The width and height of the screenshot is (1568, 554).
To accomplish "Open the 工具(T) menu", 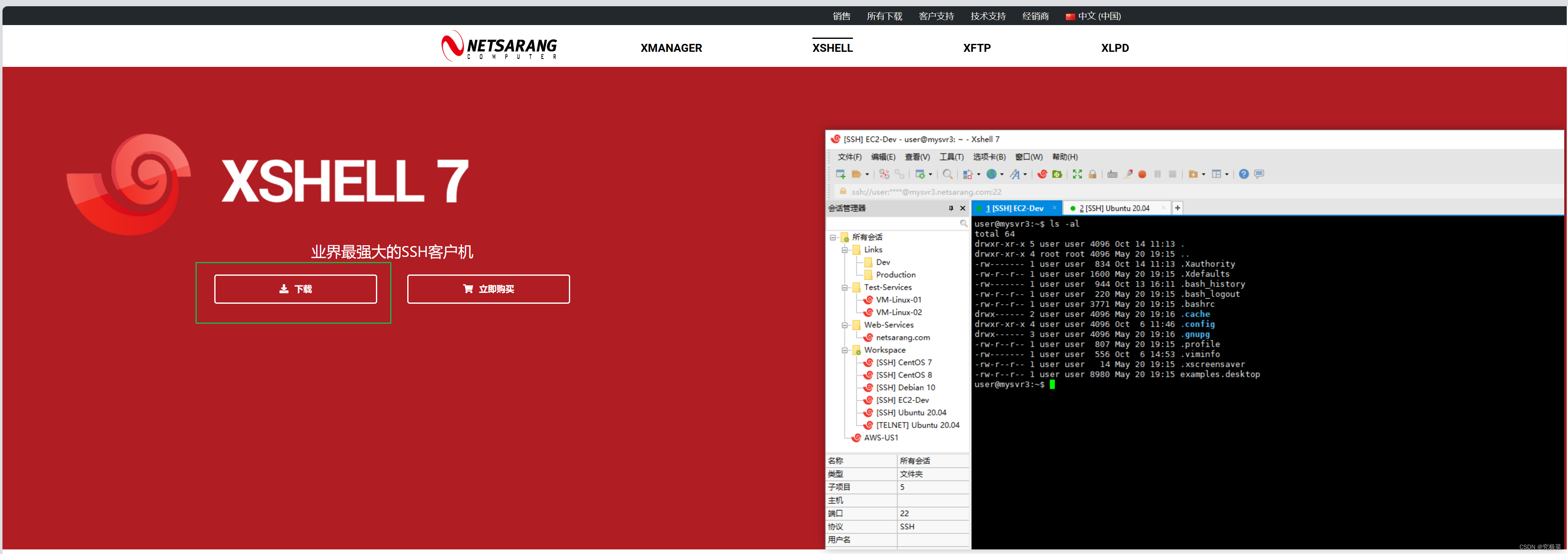I will coord(951,157).
